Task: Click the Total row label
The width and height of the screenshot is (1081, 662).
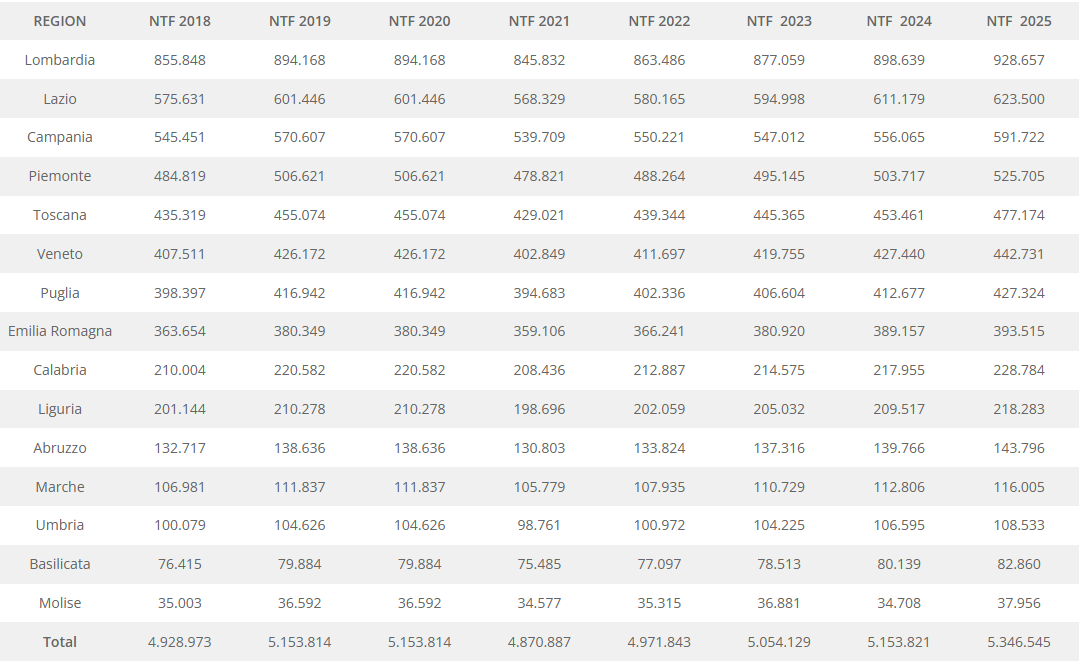Action: tap(60, 642)
